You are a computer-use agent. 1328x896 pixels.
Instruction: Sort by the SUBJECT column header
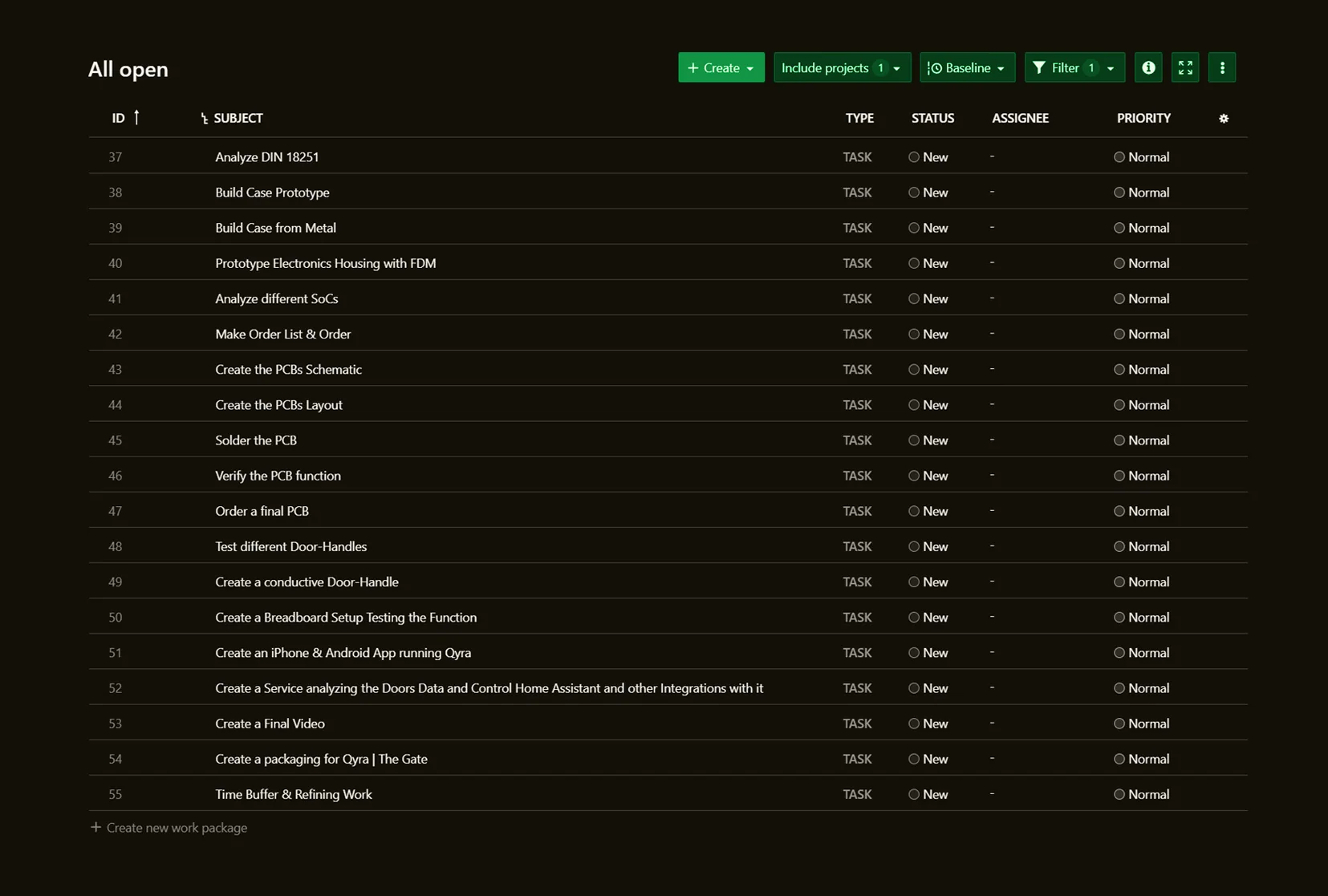[238, 118]
